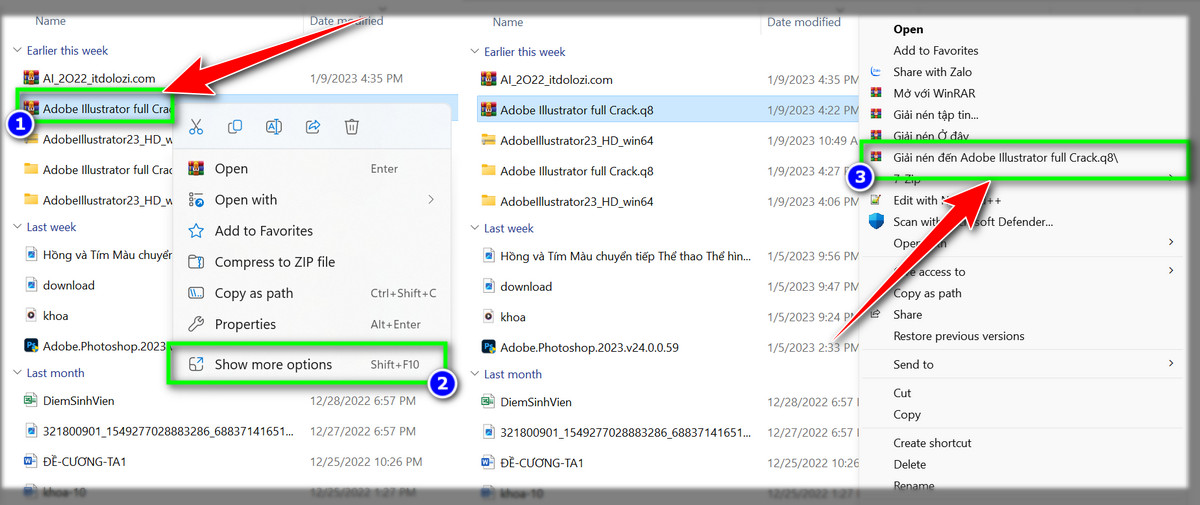Sort by the Name column in the right window
Viewport: 1200px width, 505px height.
point(508,21)
